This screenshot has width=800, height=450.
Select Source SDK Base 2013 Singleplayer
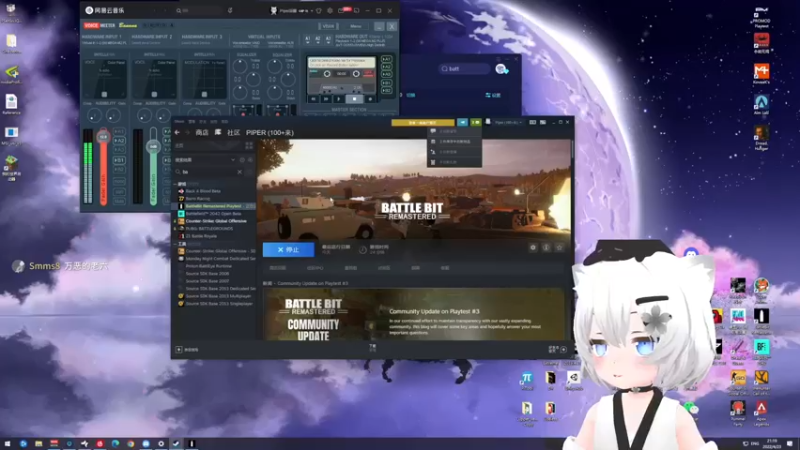(x=219, y=304)
